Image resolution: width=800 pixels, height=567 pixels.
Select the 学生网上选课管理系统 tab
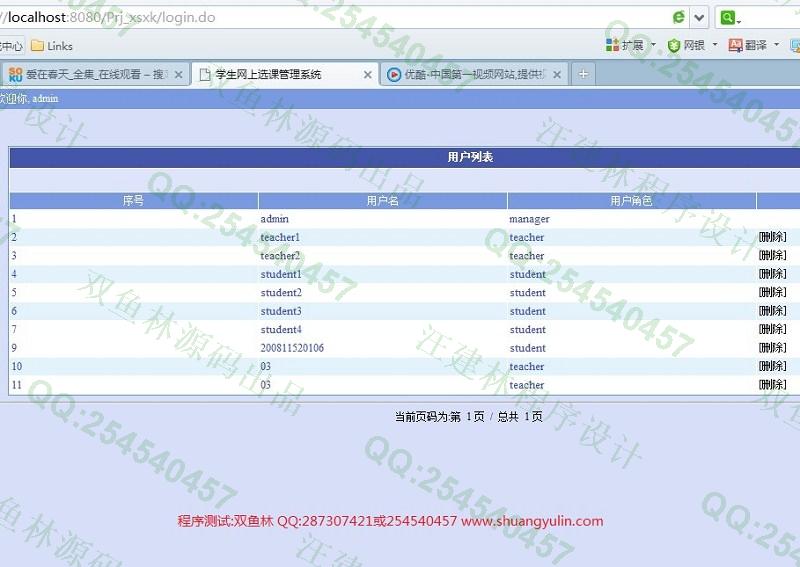[x=285, y=75]
